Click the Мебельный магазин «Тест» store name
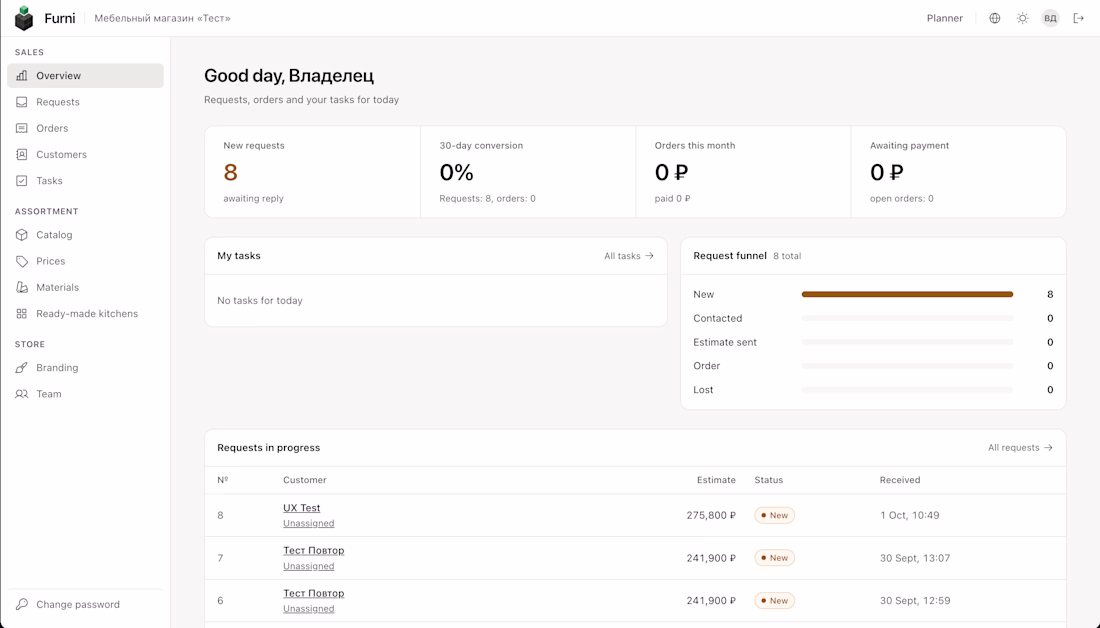 pos(162,18)
